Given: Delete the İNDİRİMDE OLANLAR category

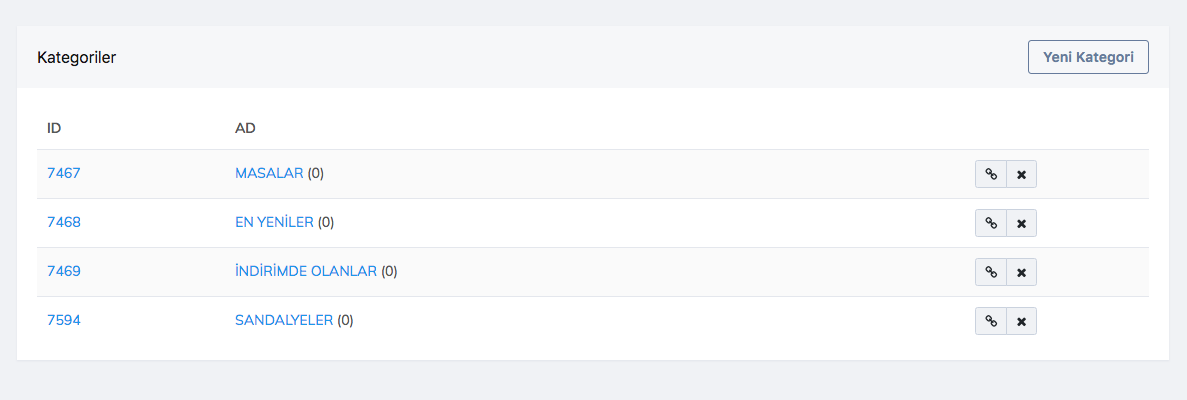Looking at the screenshot, I should pos(1021,272).
